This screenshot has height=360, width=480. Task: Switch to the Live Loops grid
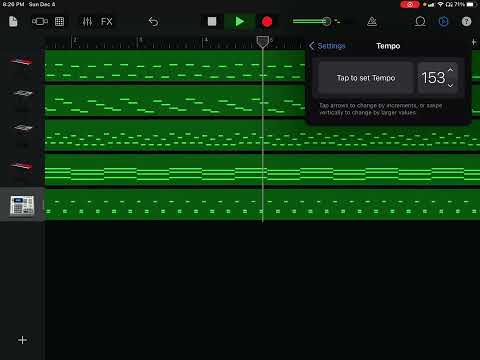(x=59, y=22)
